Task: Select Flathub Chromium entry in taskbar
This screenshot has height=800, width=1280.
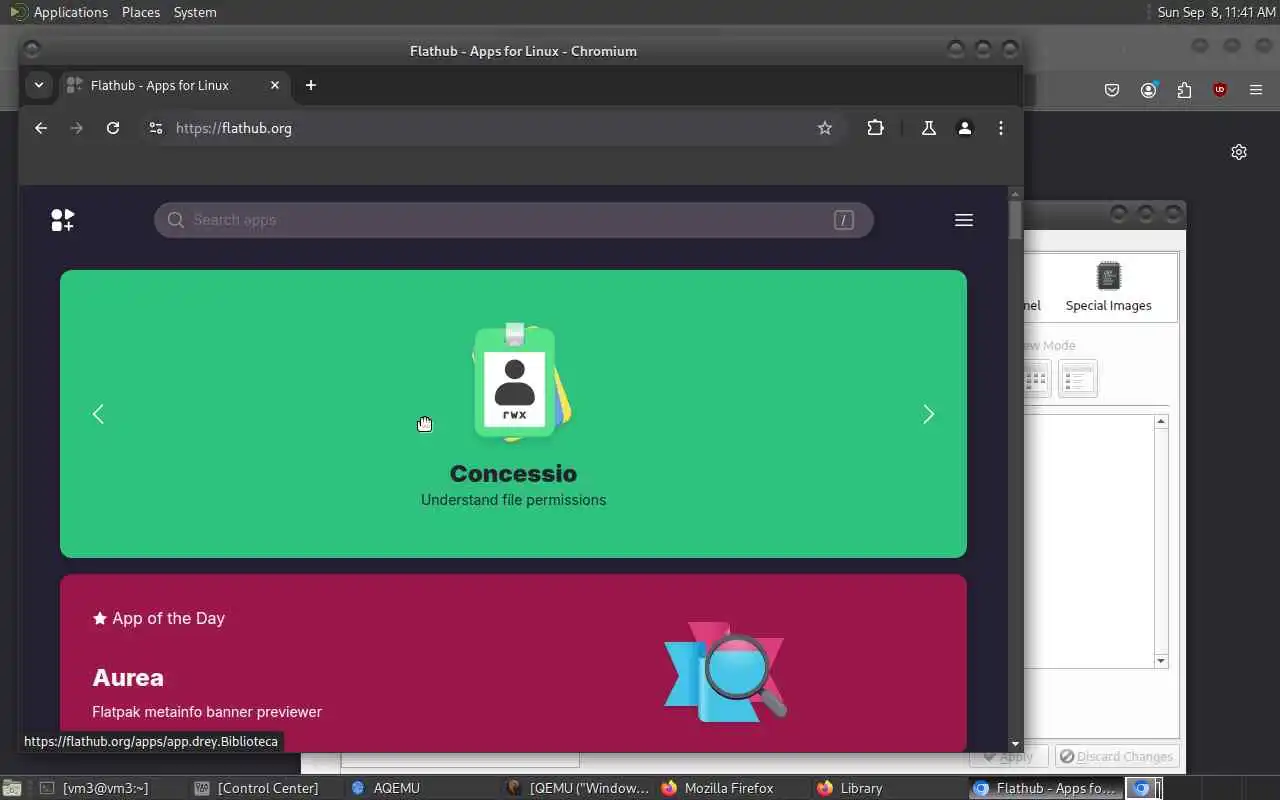Action: coord(1045,788)
